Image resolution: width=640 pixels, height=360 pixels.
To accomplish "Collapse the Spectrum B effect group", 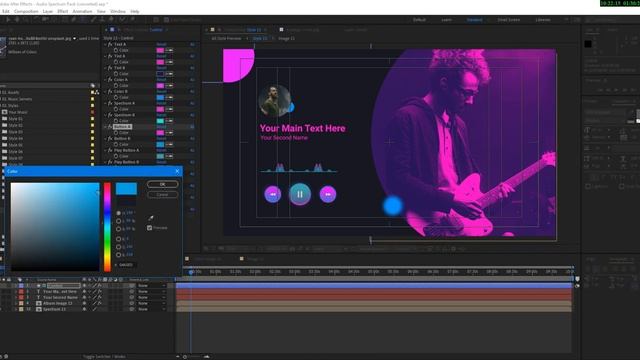I will [x=105, y=115].
